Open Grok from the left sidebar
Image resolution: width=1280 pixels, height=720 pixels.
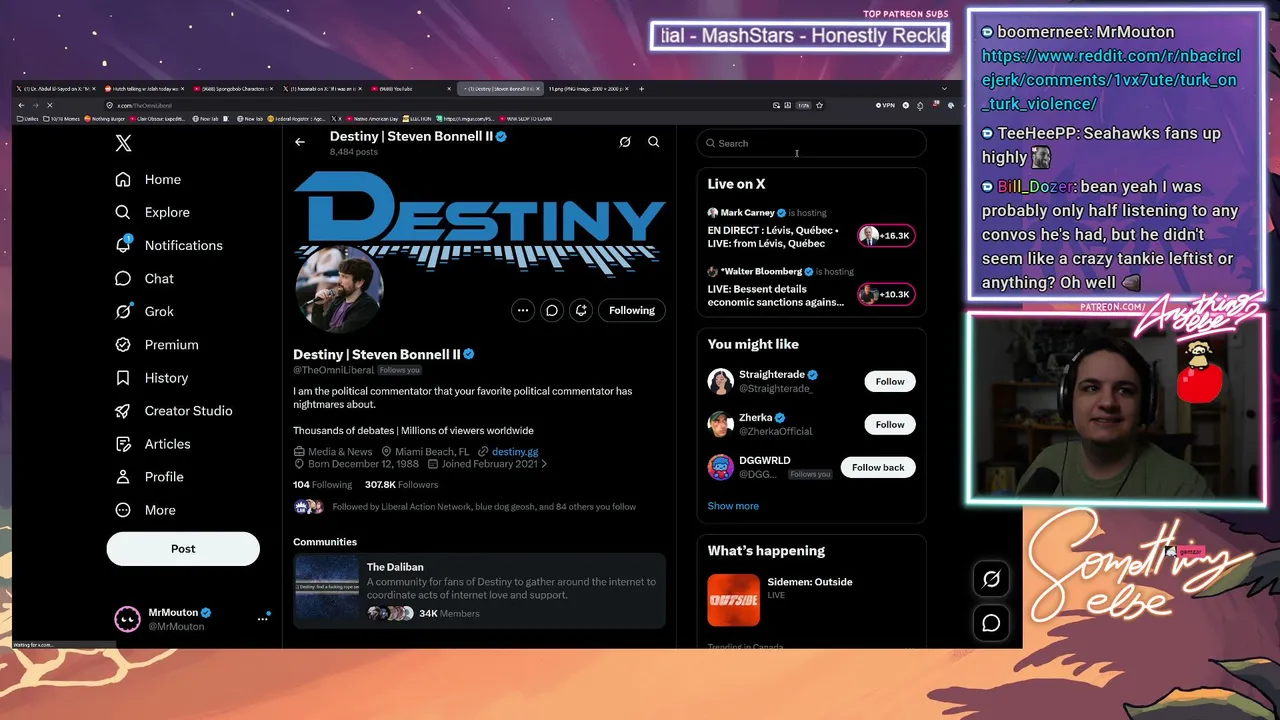pos(144,311)
